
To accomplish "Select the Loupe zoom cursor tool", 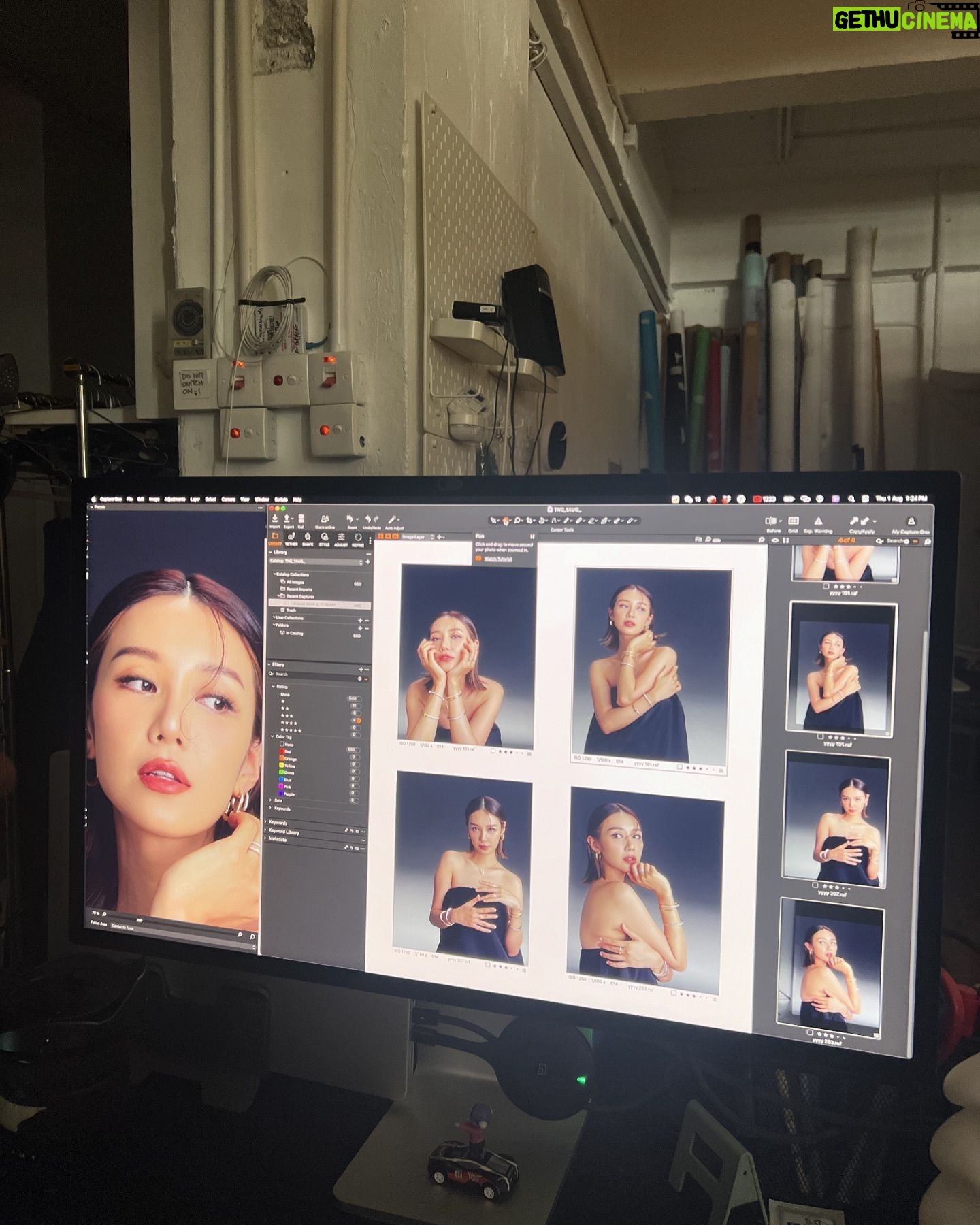I will tap(519, 521).
